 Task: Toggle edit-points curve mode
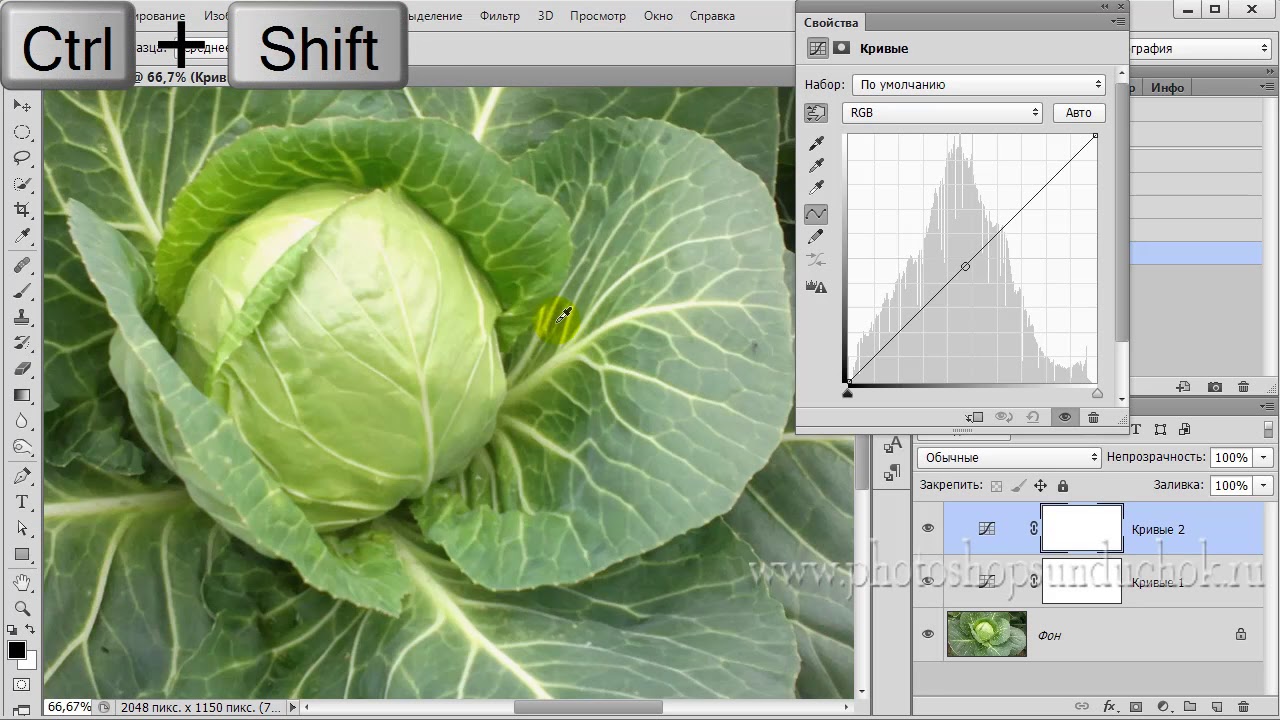pos(816,213)
